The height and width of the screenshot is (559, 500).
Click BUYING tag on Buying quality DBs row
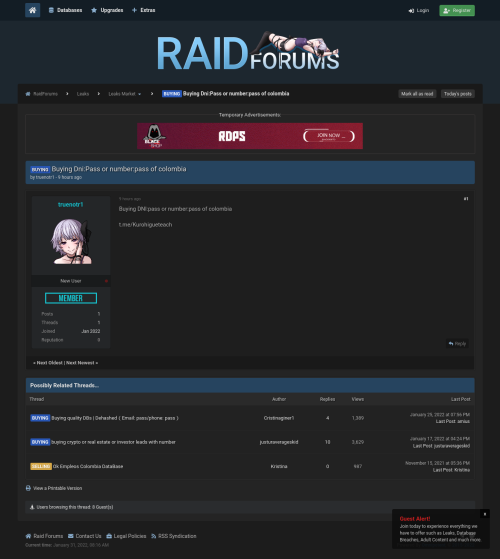coord(40,418)
